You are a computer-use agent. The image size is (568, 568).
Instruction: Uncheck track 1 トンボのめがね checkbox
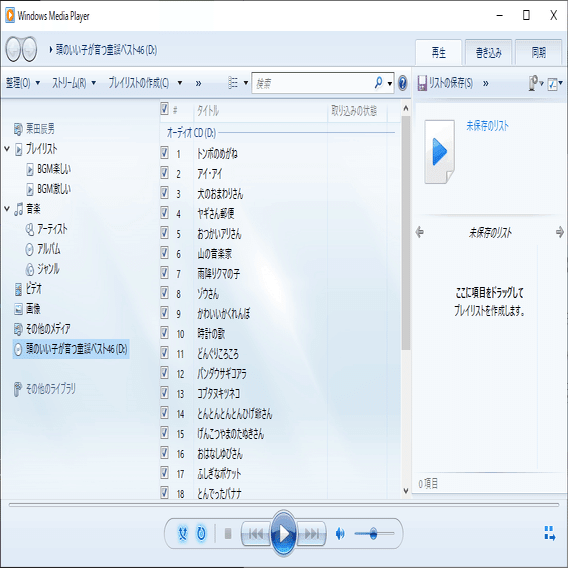(164, 153)
